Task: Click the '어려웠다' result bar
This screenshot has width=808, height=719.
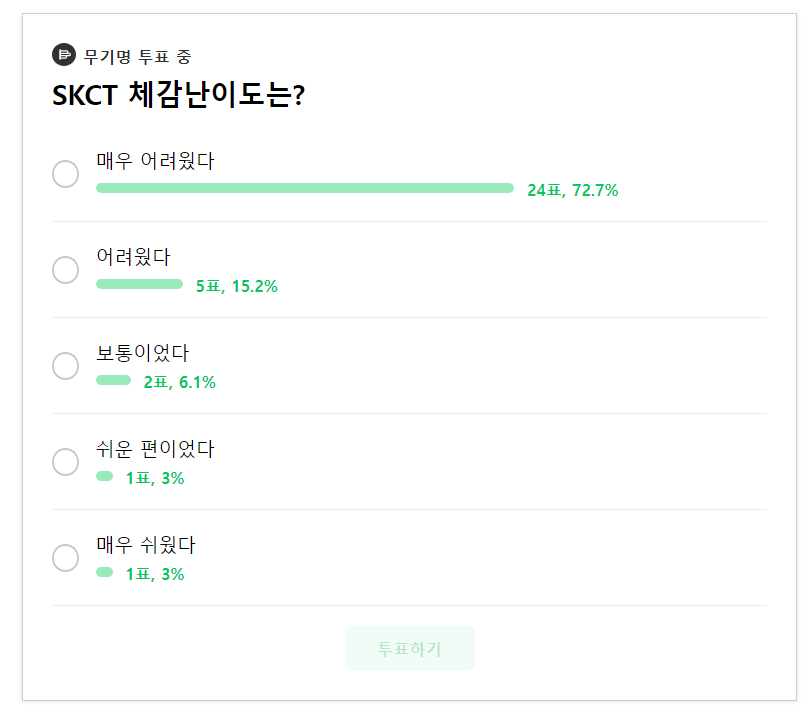Action: click(x=139, y=284)
